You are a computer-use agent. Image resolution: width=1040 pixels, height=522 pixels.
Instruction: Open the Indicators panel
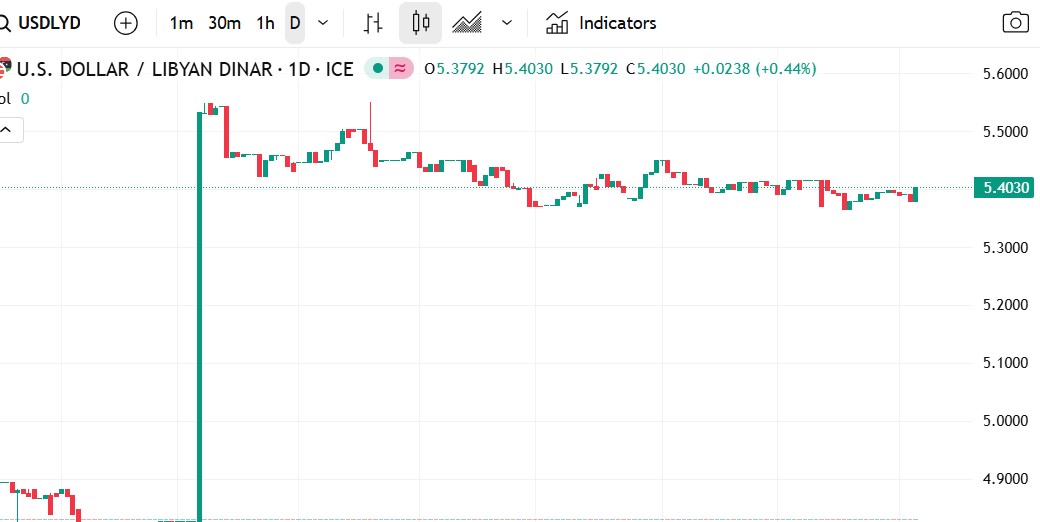coord(601,23)
